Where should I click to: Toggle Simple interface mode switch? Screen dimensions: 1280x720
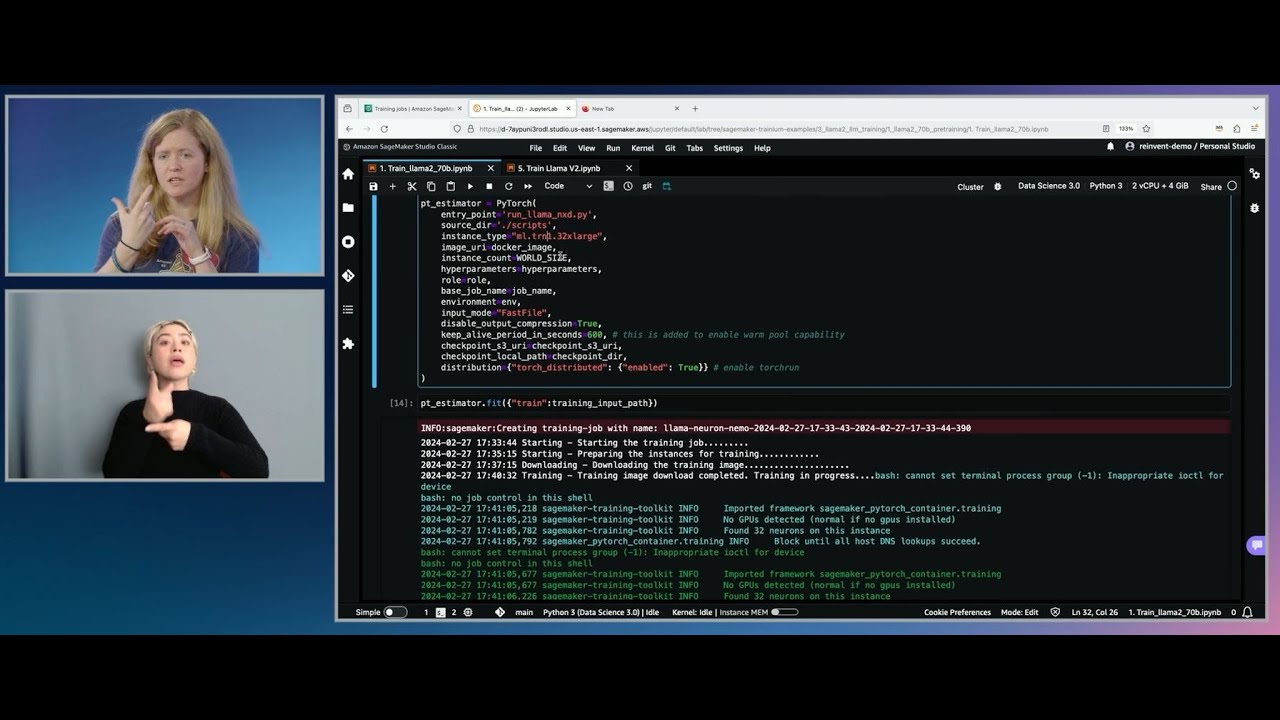point(395,612)
